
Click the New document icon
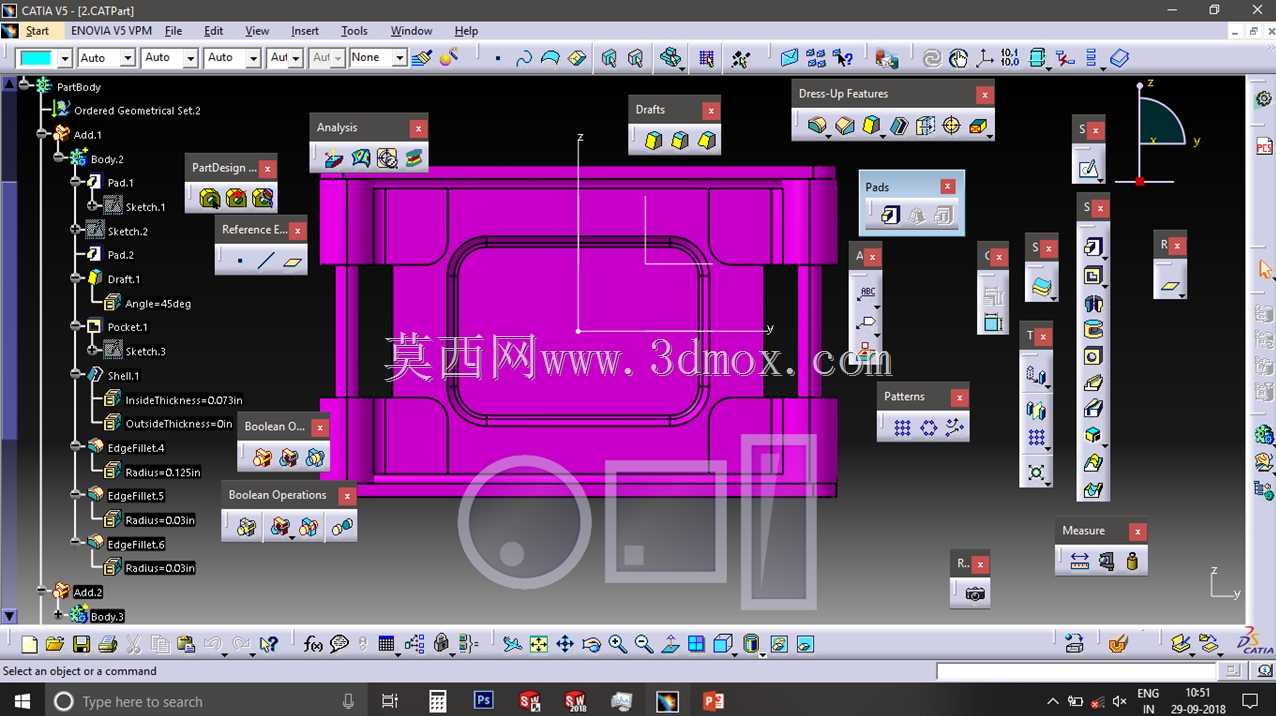click(29, 644)
